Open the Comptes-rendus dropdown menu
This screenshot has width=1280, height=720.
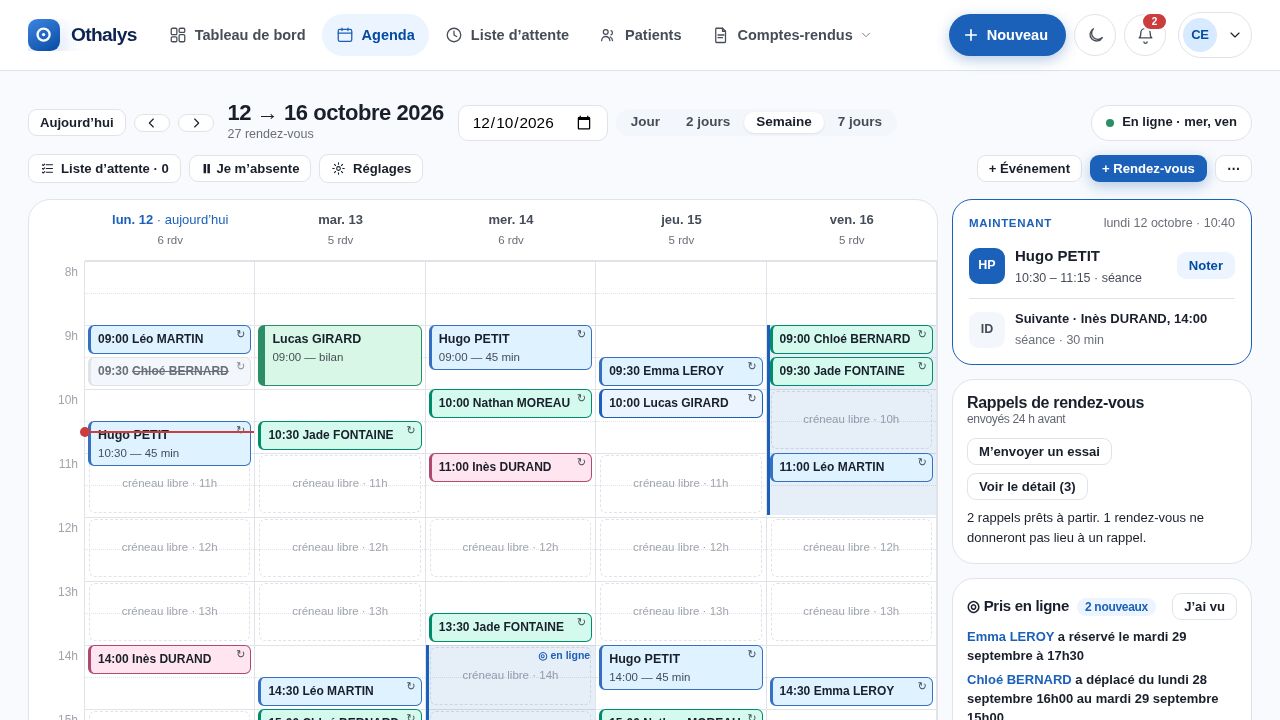tap(792, 35)
